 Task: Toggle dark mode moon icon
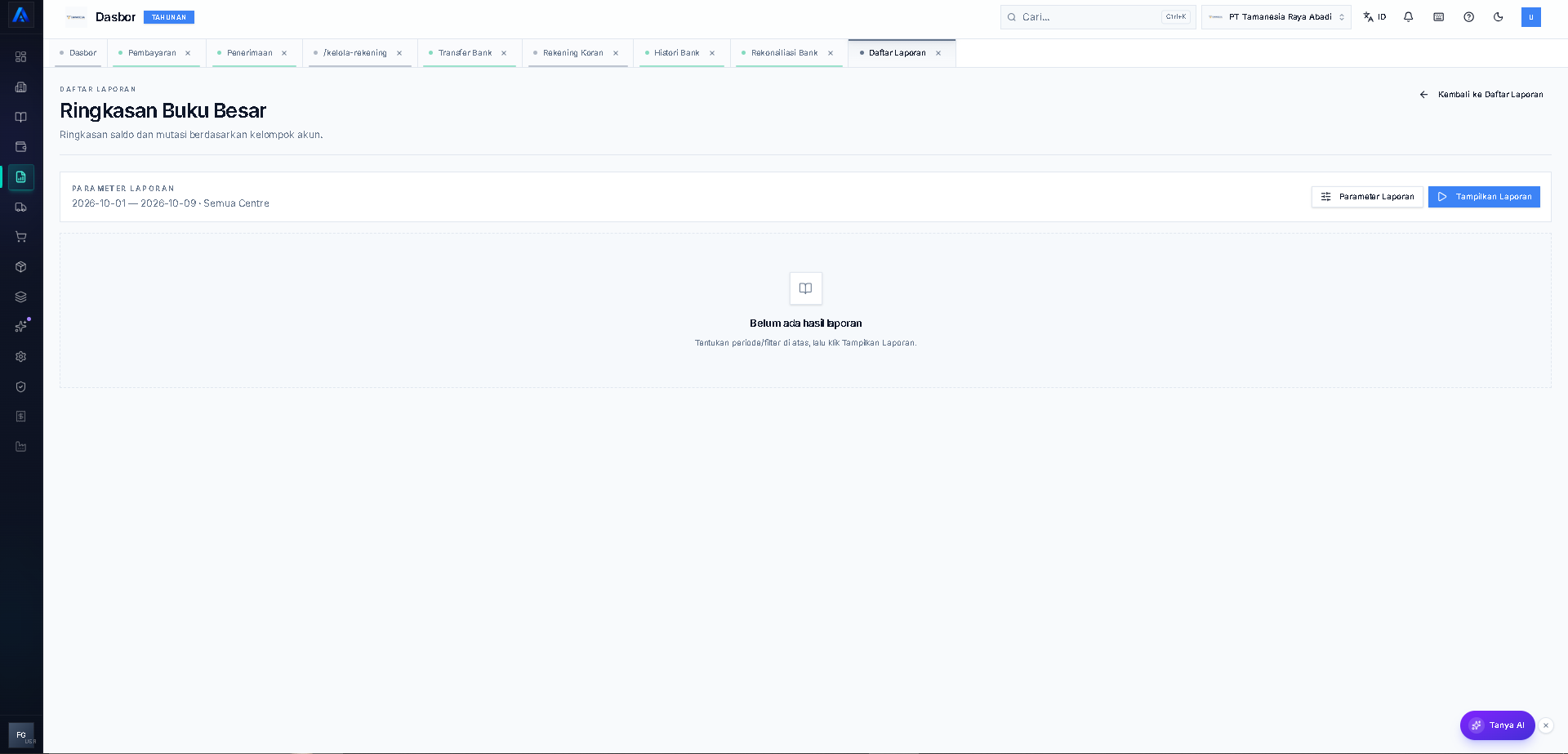(x=1498, y=17)
